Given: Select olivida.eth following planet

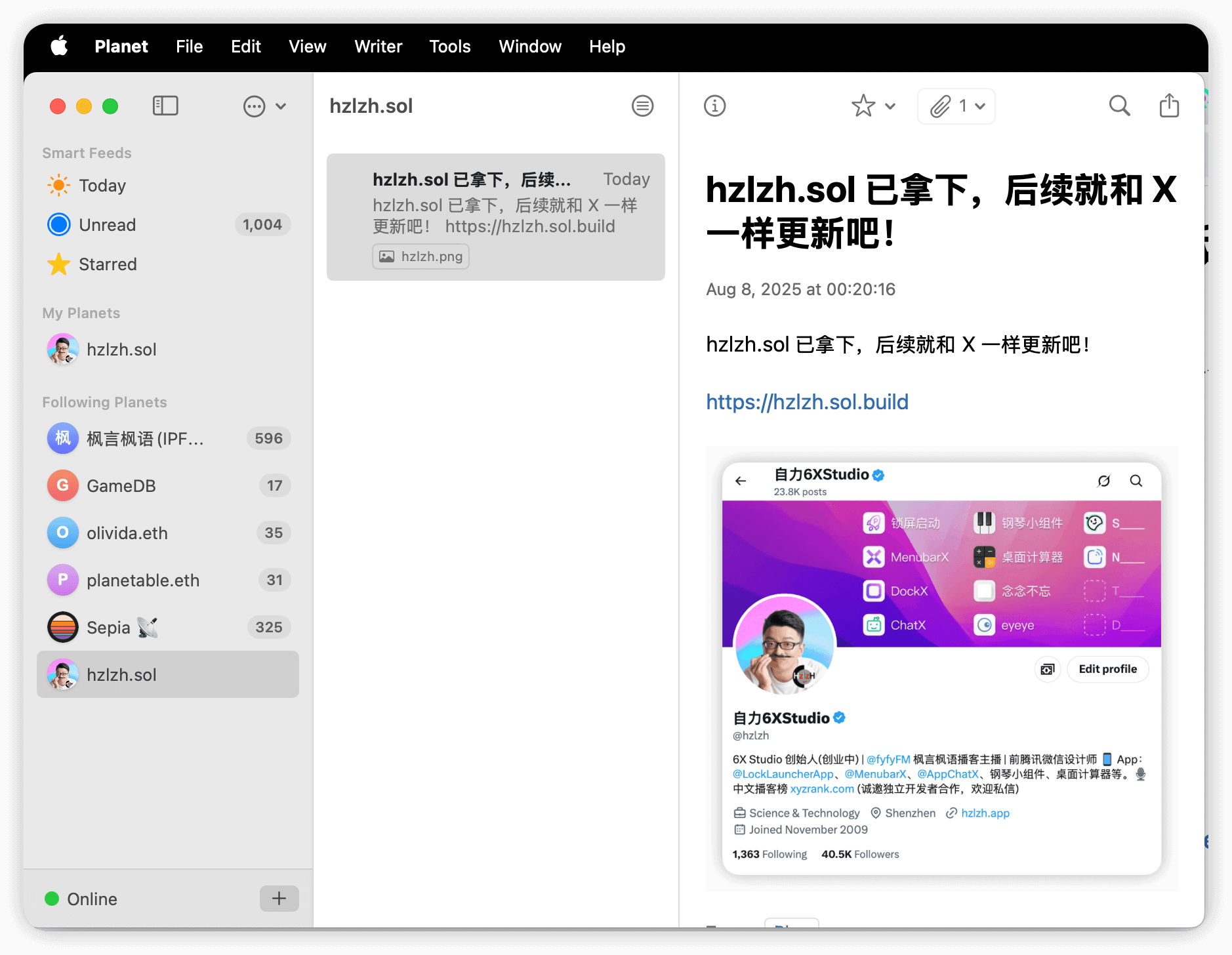Looking at the screenshot, I should click(168, 533).
